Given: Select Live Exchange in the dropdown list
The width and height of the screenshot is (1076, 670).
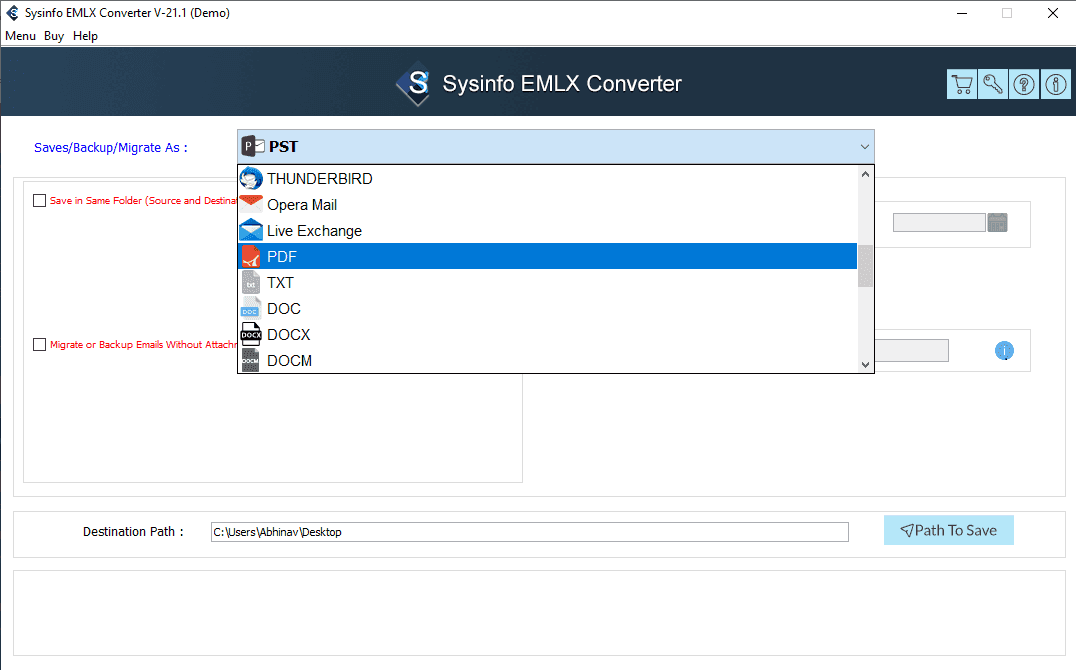Looking at the screenshot, I should click(547, 231).
